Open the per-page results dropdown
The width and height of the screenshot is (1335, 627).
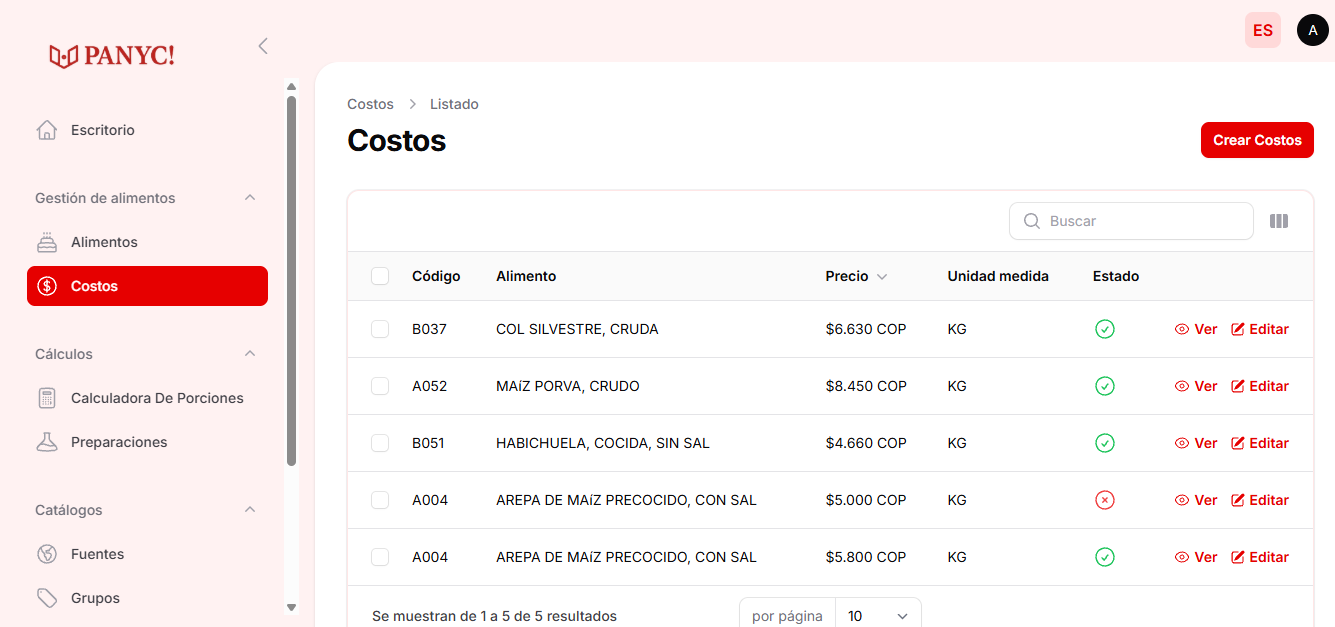878,616
